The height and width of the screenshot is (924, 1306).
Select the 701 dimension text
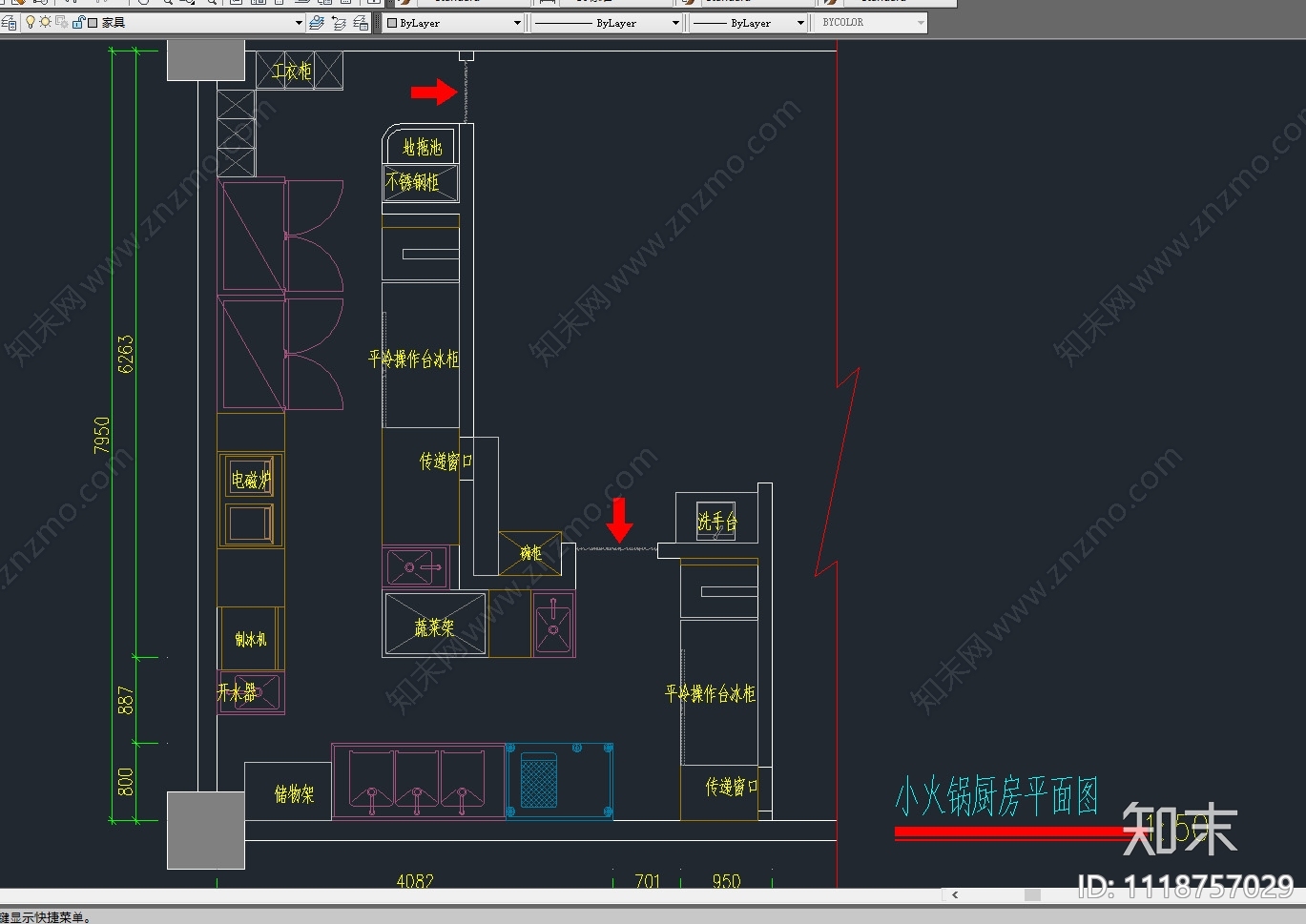[648, 881]
